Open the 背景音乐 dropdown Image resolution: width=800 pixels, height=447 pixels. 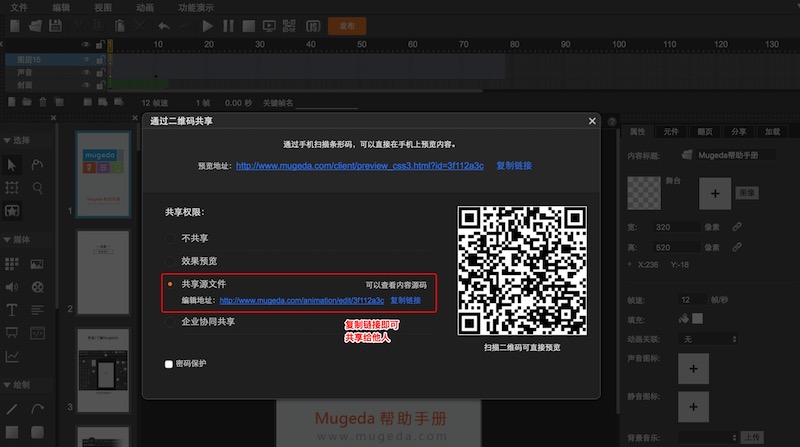click(x=709, y=437)
